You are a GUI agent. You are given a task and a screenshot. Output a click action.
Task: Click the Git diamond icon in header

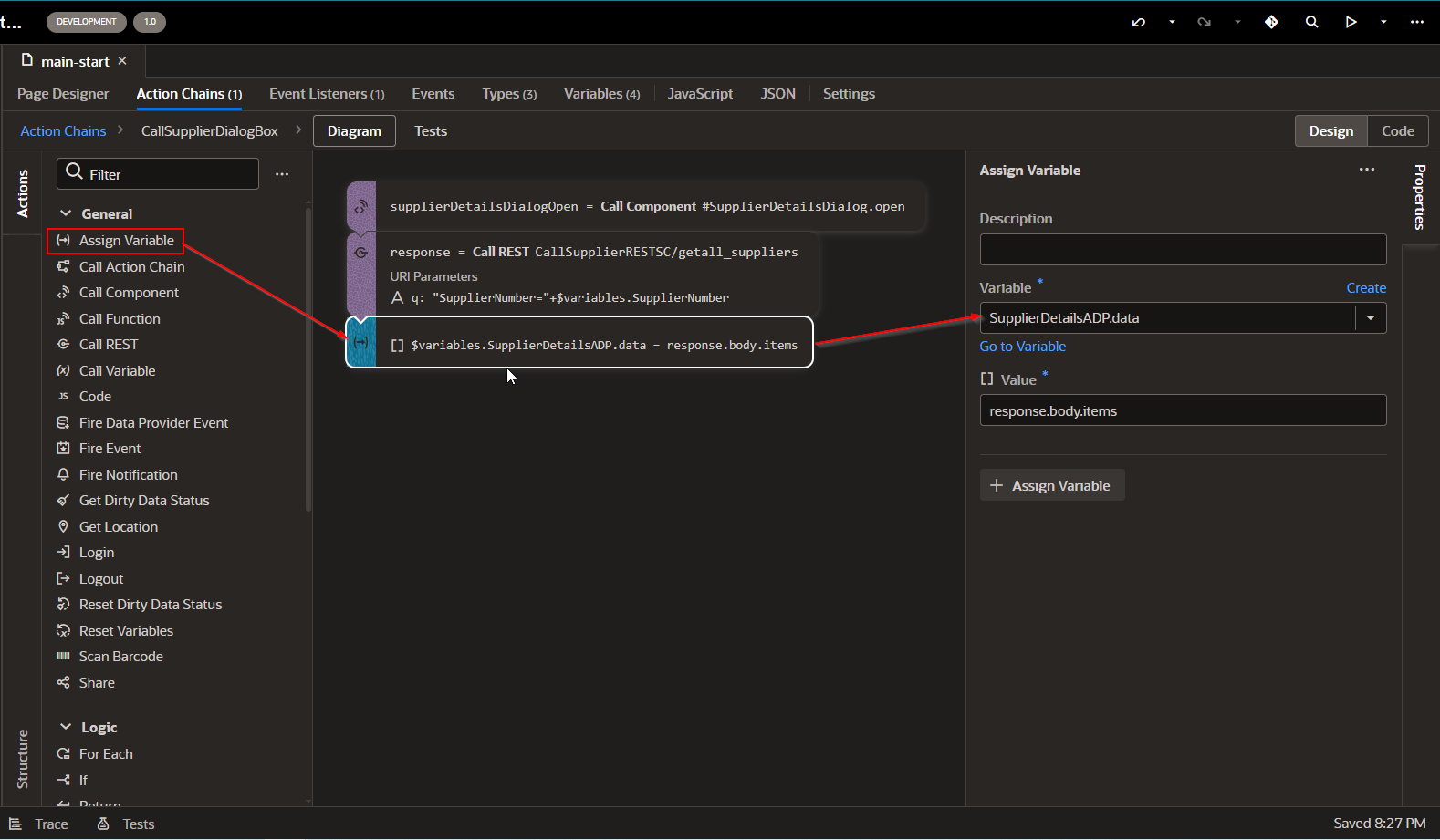1271,22
